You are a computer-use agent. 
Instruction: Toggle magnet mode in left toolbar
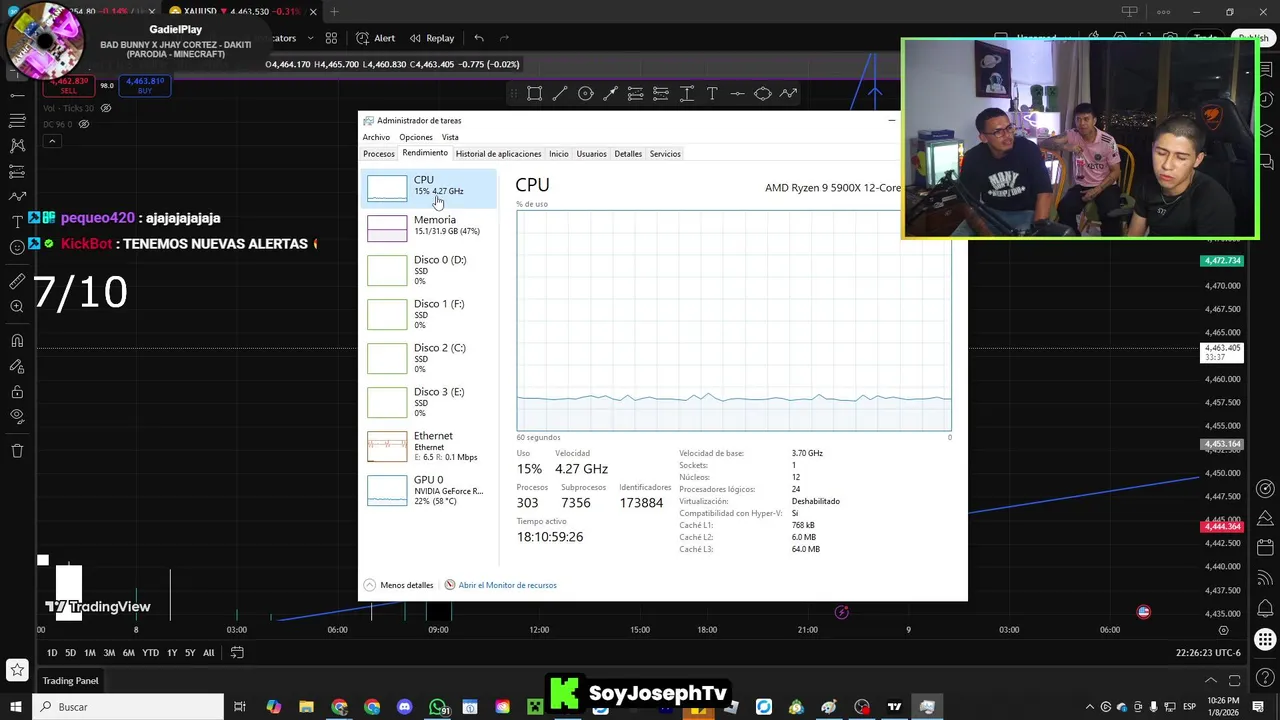pos(17,341)
